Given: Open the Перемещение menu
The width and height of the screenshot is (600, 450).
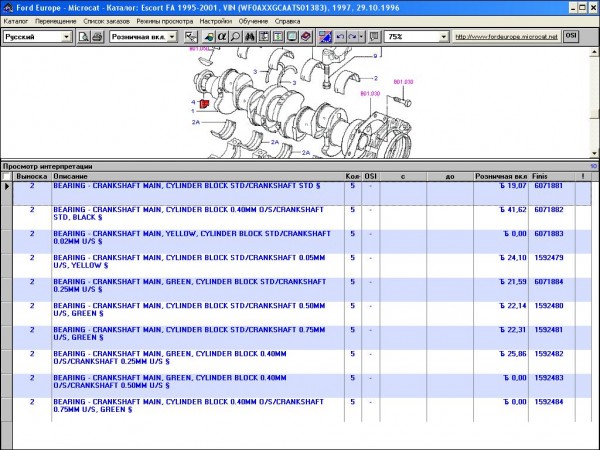Looking at the screenshot, I should 56,21.
